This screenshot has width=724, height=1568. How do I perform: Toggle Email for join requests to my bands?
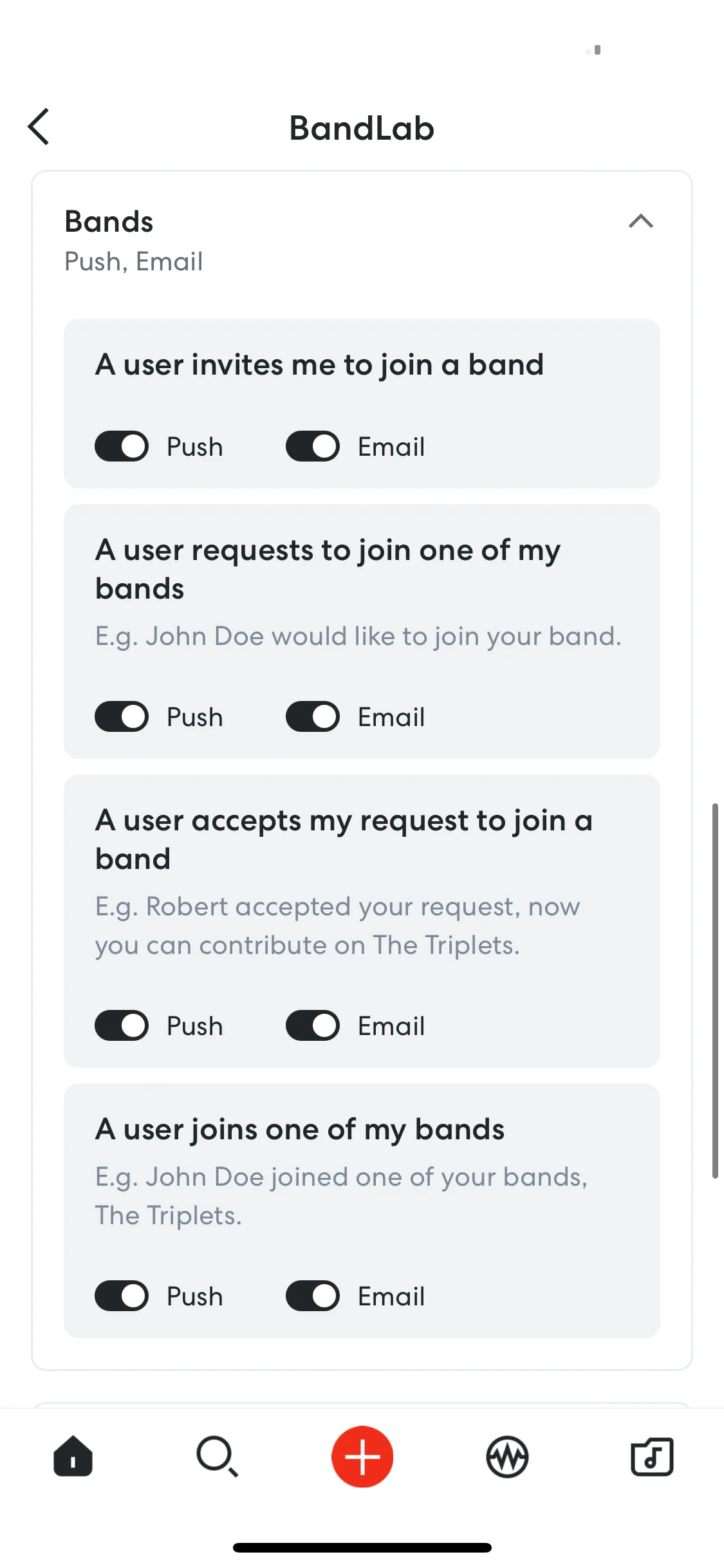(x=313, y=716)
